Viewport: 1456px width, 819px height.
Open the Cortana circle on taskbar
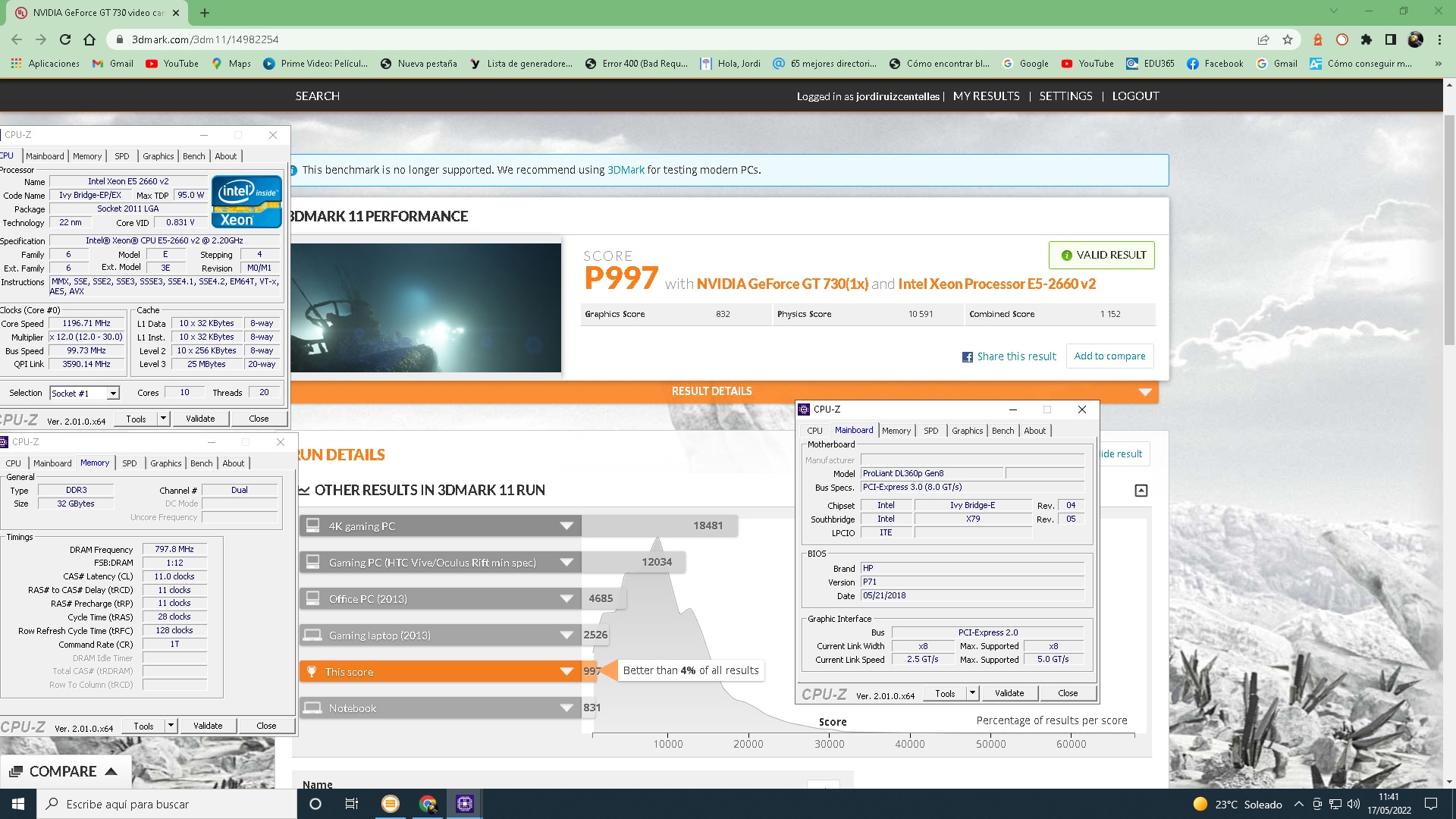point(315,804)
